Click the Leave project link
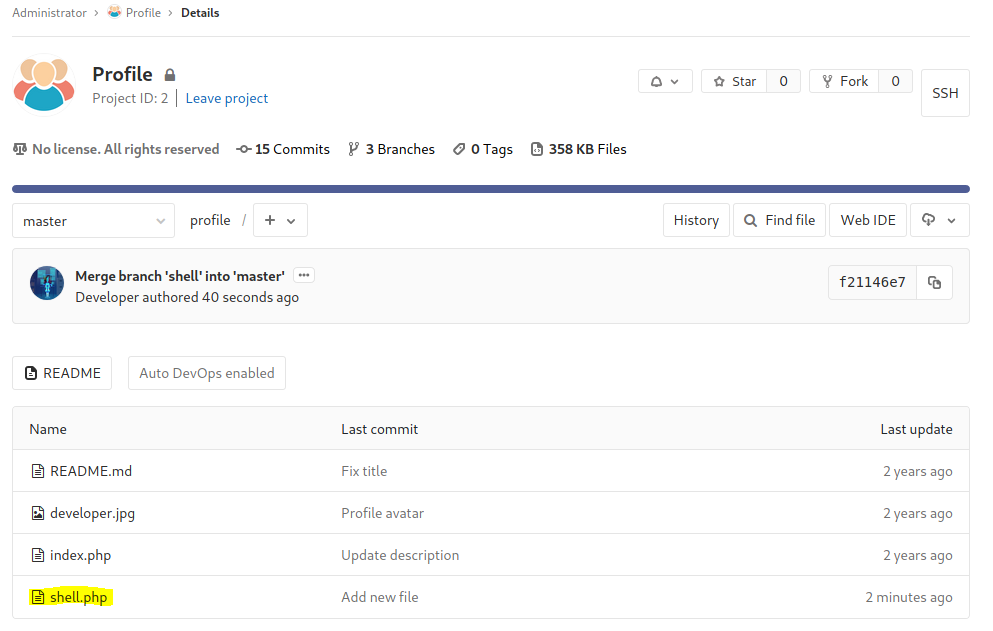The width and height of the screenshot is (993, 631). coord(227,98)
